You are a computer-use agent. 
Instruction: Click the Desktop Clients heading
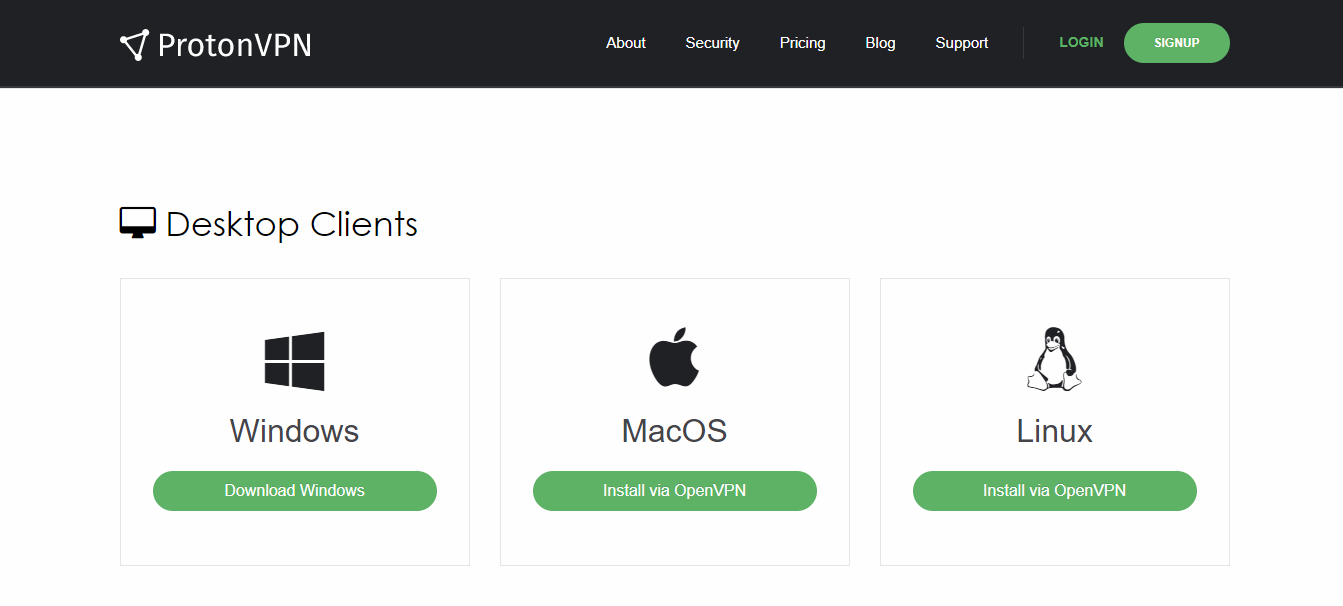pyautogui.click(x=292, y=224)
